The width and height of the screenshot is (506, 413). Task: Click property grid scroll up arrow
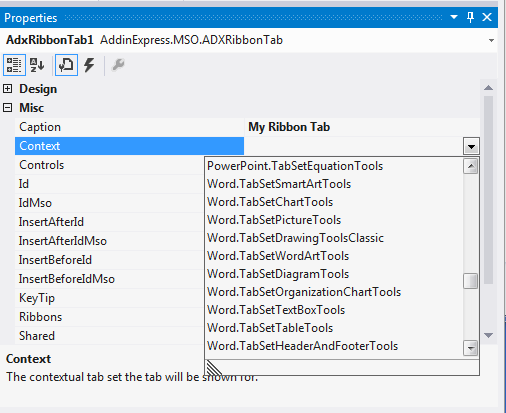pos(488,88)
